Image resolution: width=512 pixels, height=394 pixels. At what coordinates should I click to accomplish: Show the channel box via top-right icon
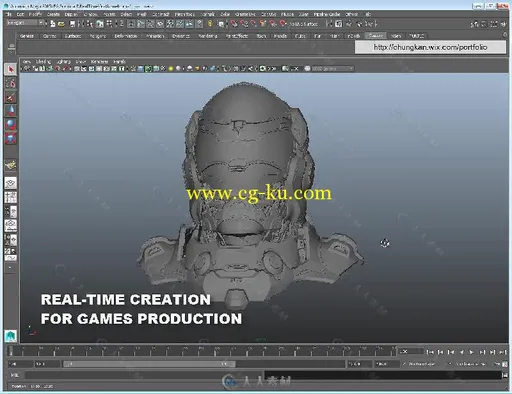[503, 24]
